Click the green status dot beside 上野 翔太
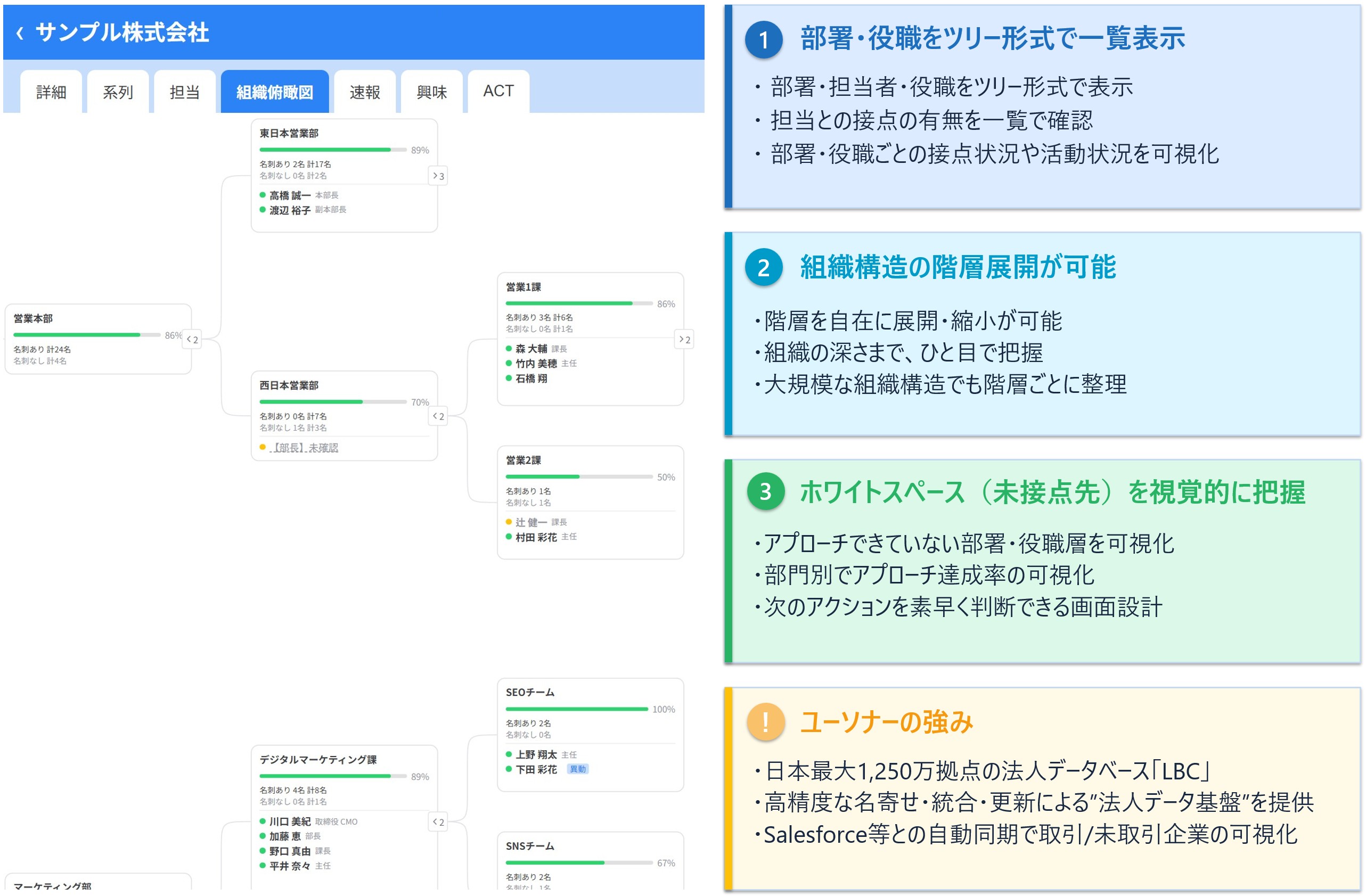The height and width of the screenshot is (896, 1366). (509, 754)
